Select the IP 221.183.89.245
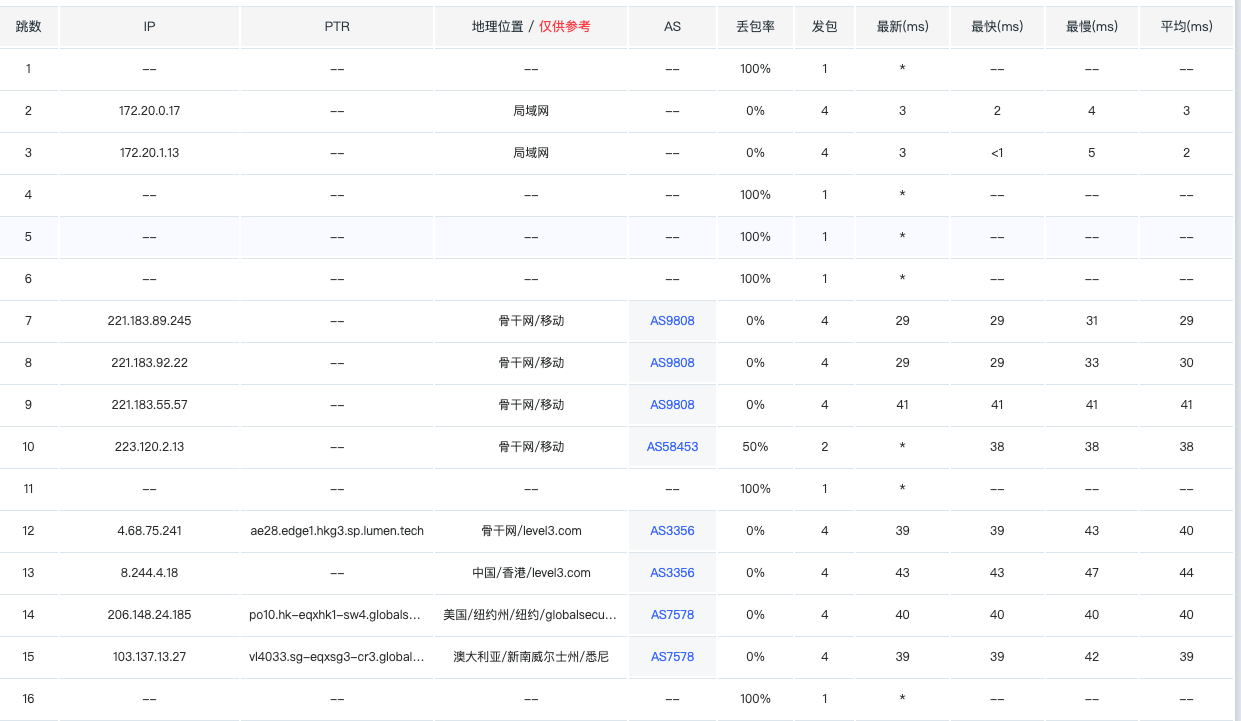Image resolution: width=1241 pixels, height=721 pixels. coord(149,321)
